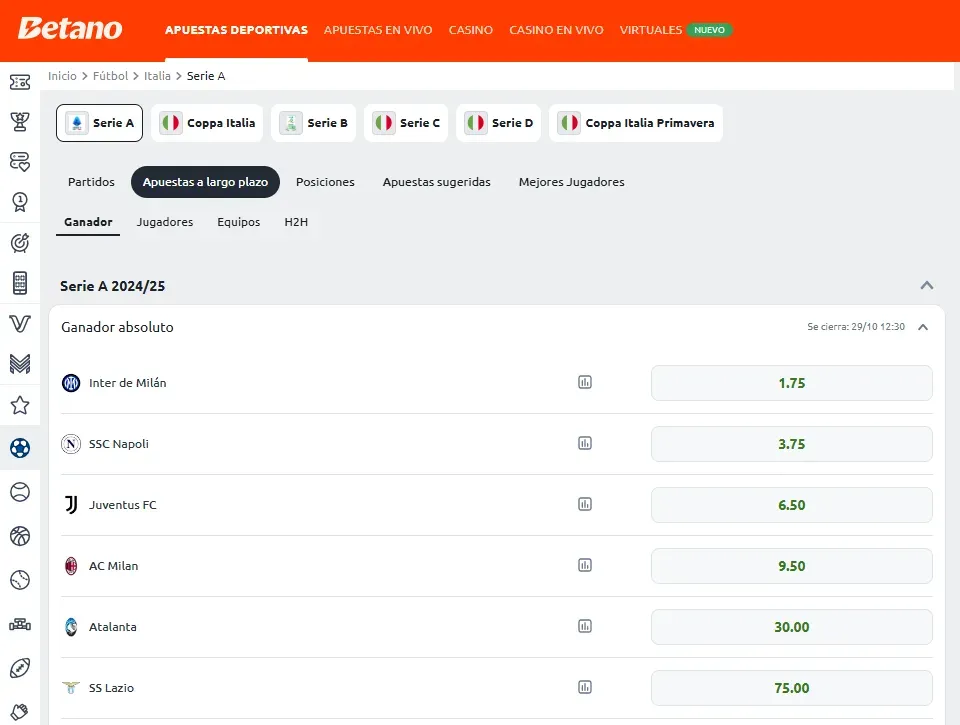This screenshot has height=725, width=960.
Task: Open stats icon for SS Lazio
Action: pyautogui.click(x=585, y=687)
